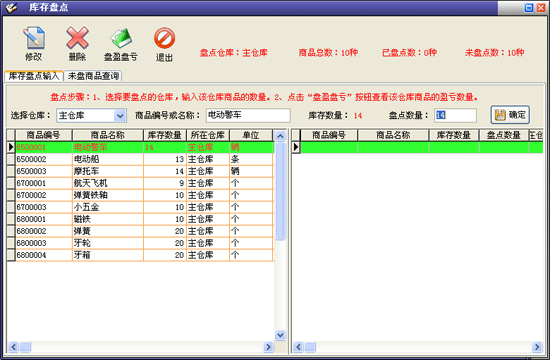Click the 修改 (modify) toolbar icon
The height and width of the screenshot is (360, 550).
(34, 44)
